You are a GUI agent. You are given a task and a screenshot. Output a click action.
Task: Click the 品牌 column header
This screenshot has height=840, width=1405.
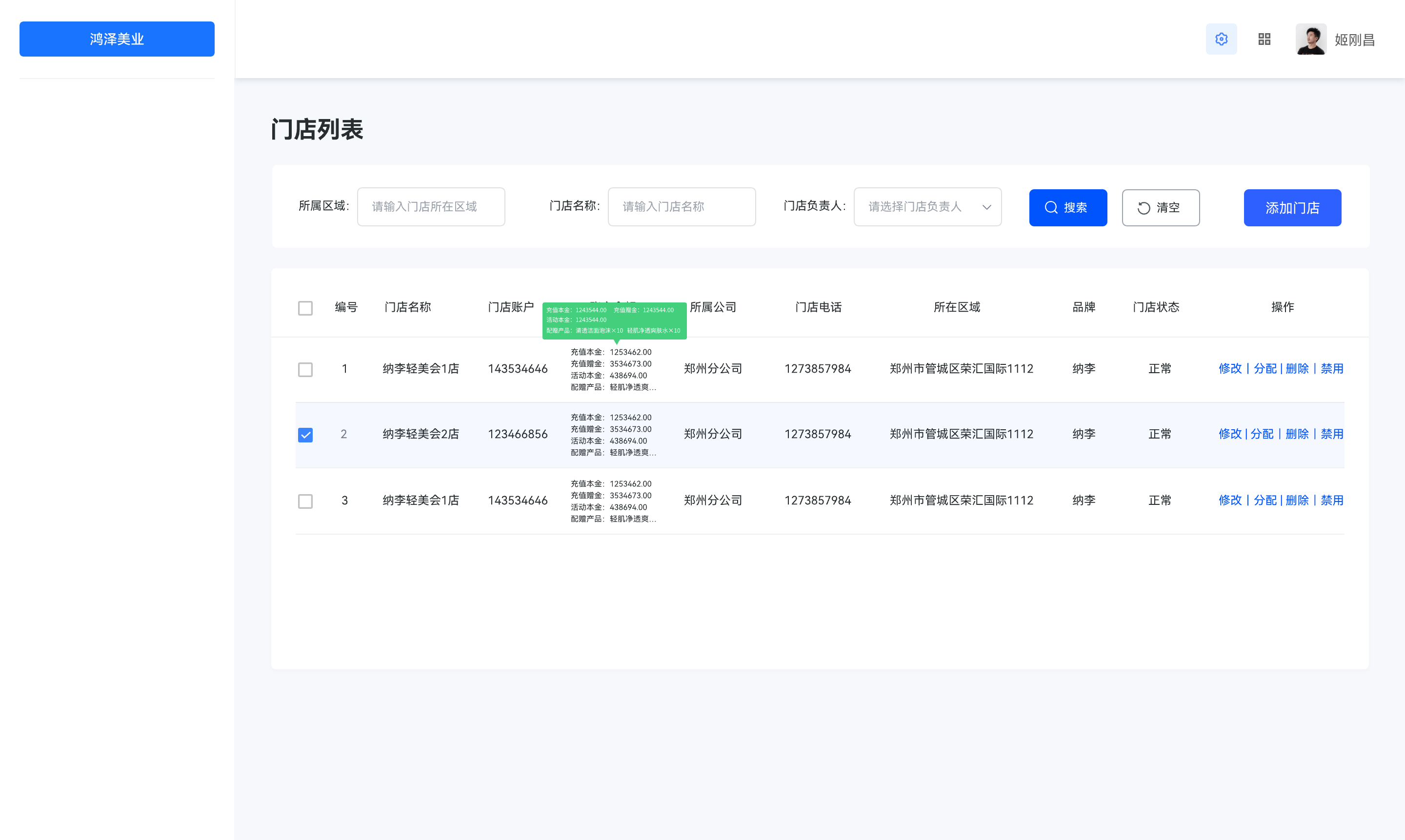pos(1084,307)
